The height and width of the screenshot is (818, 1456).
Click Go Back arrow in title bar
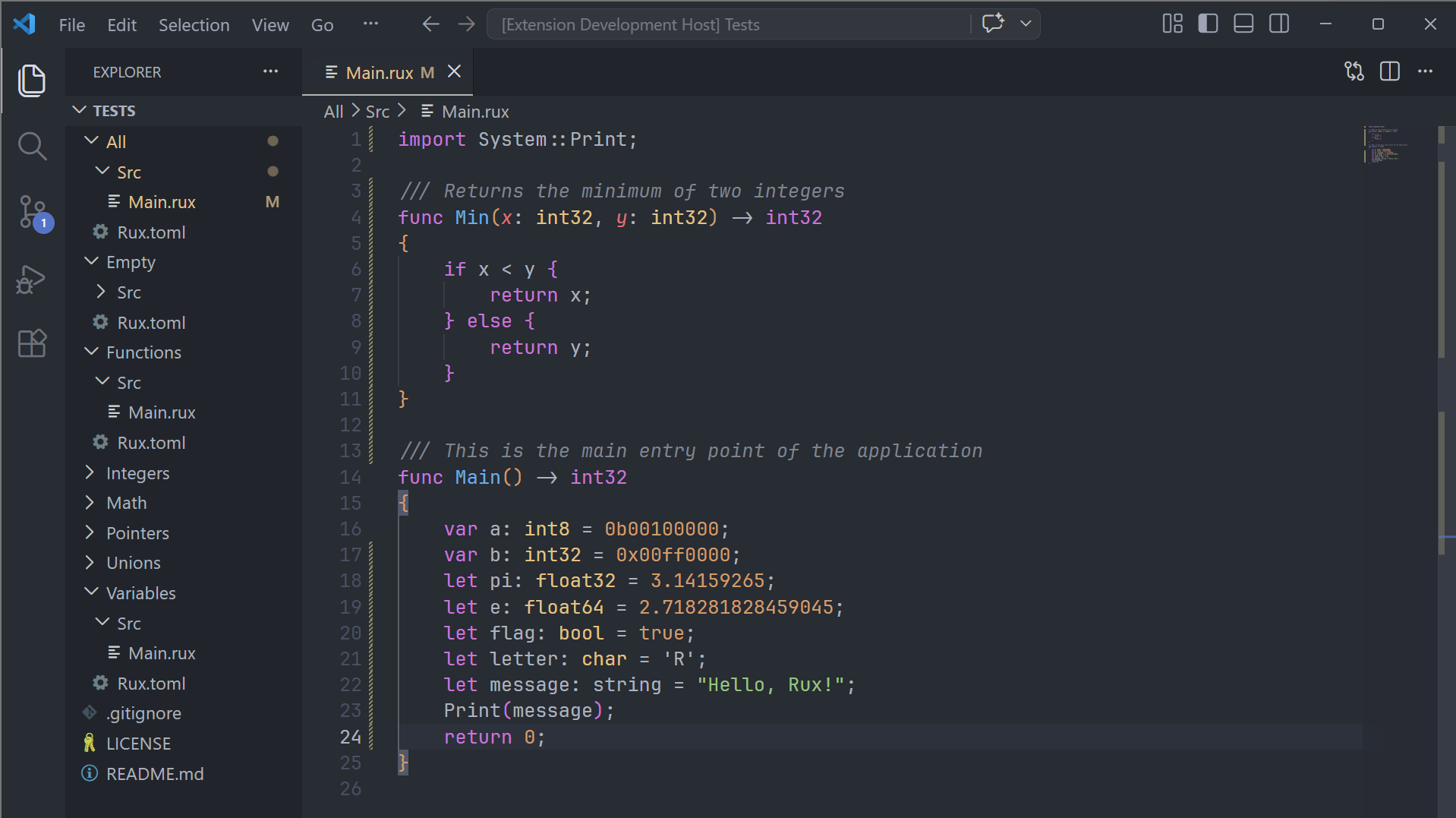pos(430,24)
